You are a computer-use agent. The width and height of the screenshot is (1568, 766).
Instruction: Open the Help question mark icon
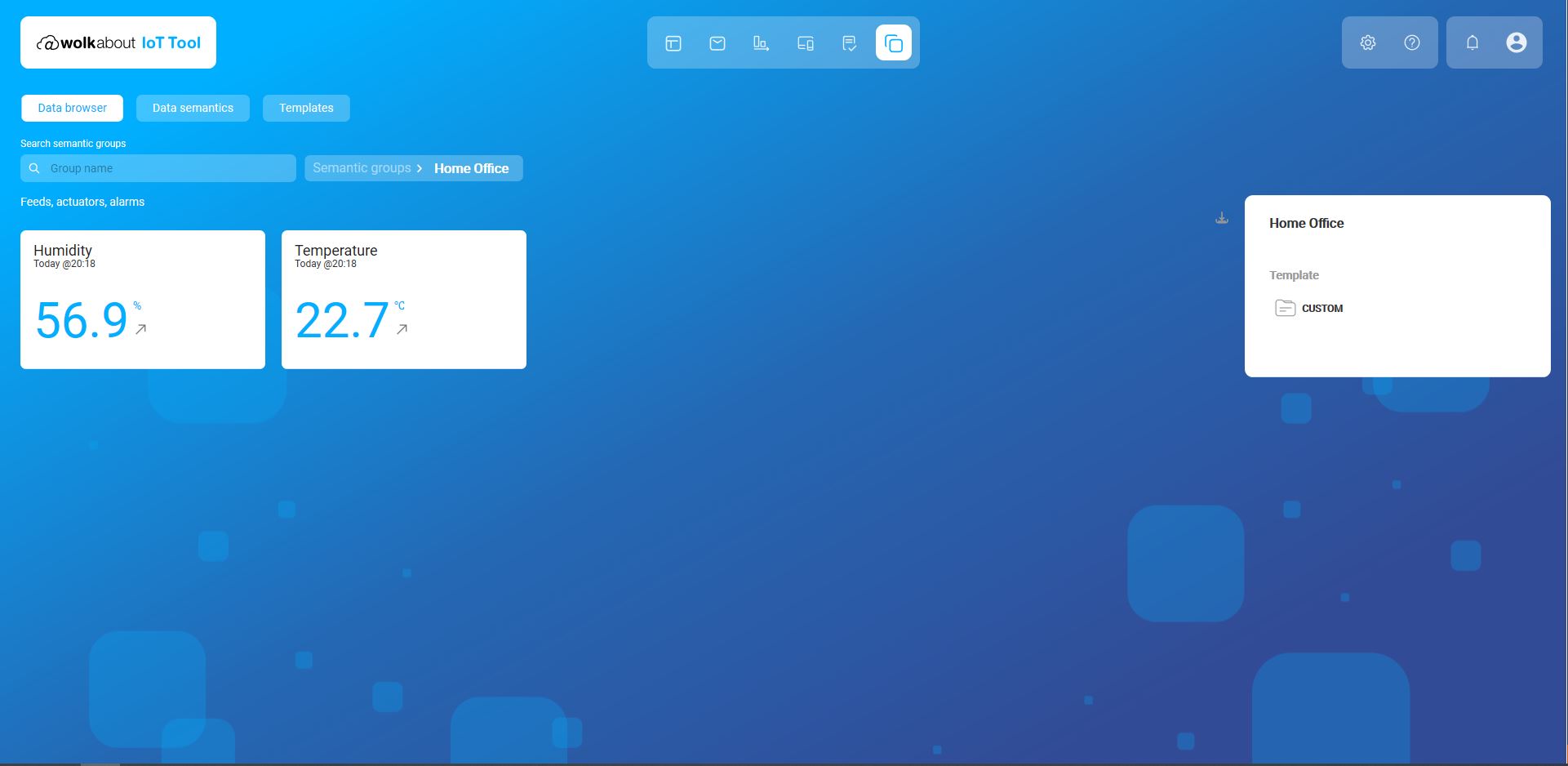point(1412,42)
